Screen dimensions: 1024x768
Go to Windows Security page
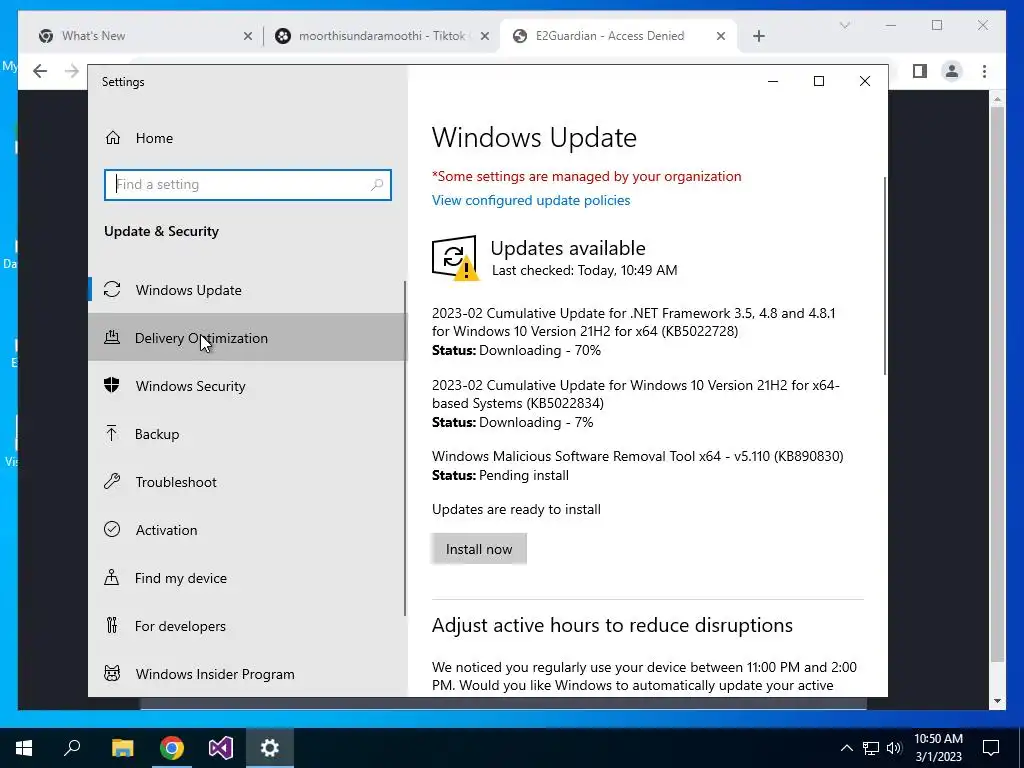[247, 385]
